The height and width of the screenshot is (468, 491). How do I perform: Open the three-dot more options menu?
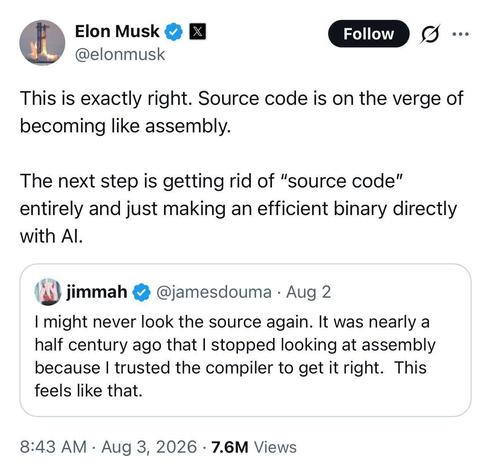pos(461,34)
